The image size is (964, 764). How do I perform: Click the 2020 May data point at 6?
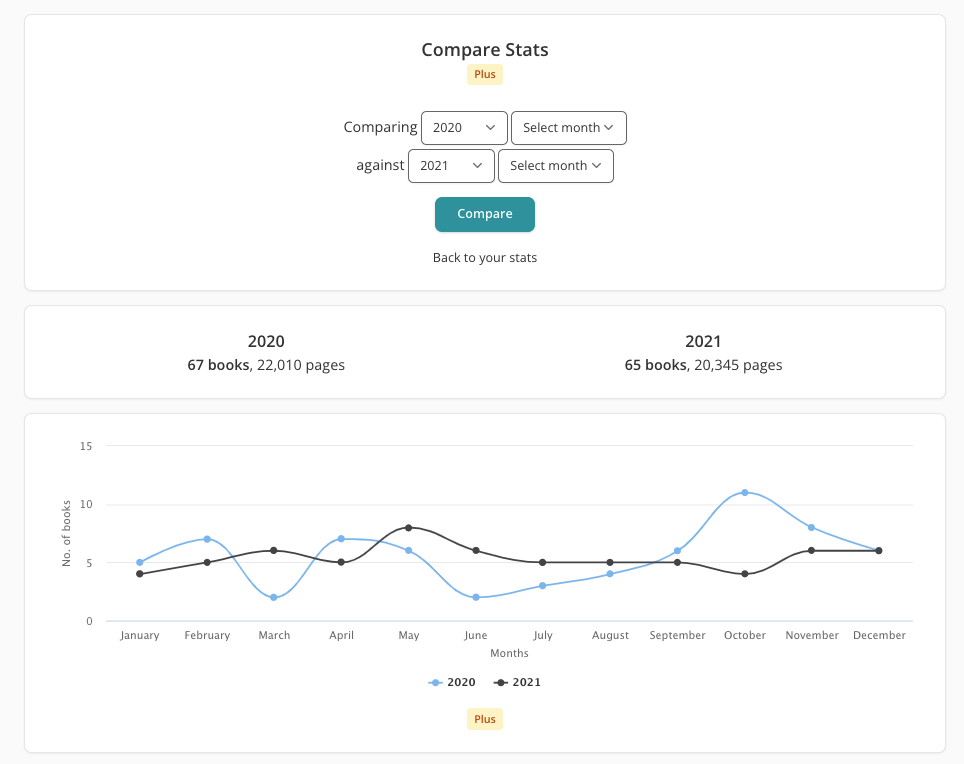pos(408,551)
